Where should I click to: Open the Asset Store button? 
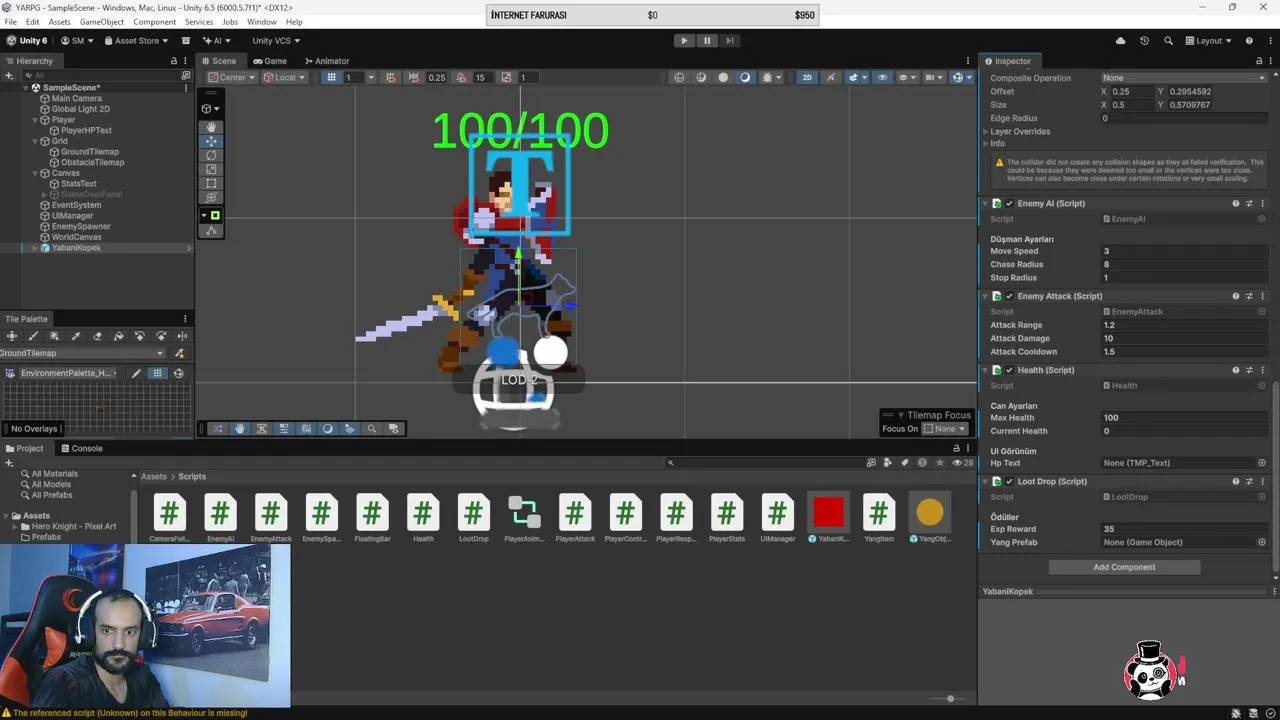coord(137,41)
